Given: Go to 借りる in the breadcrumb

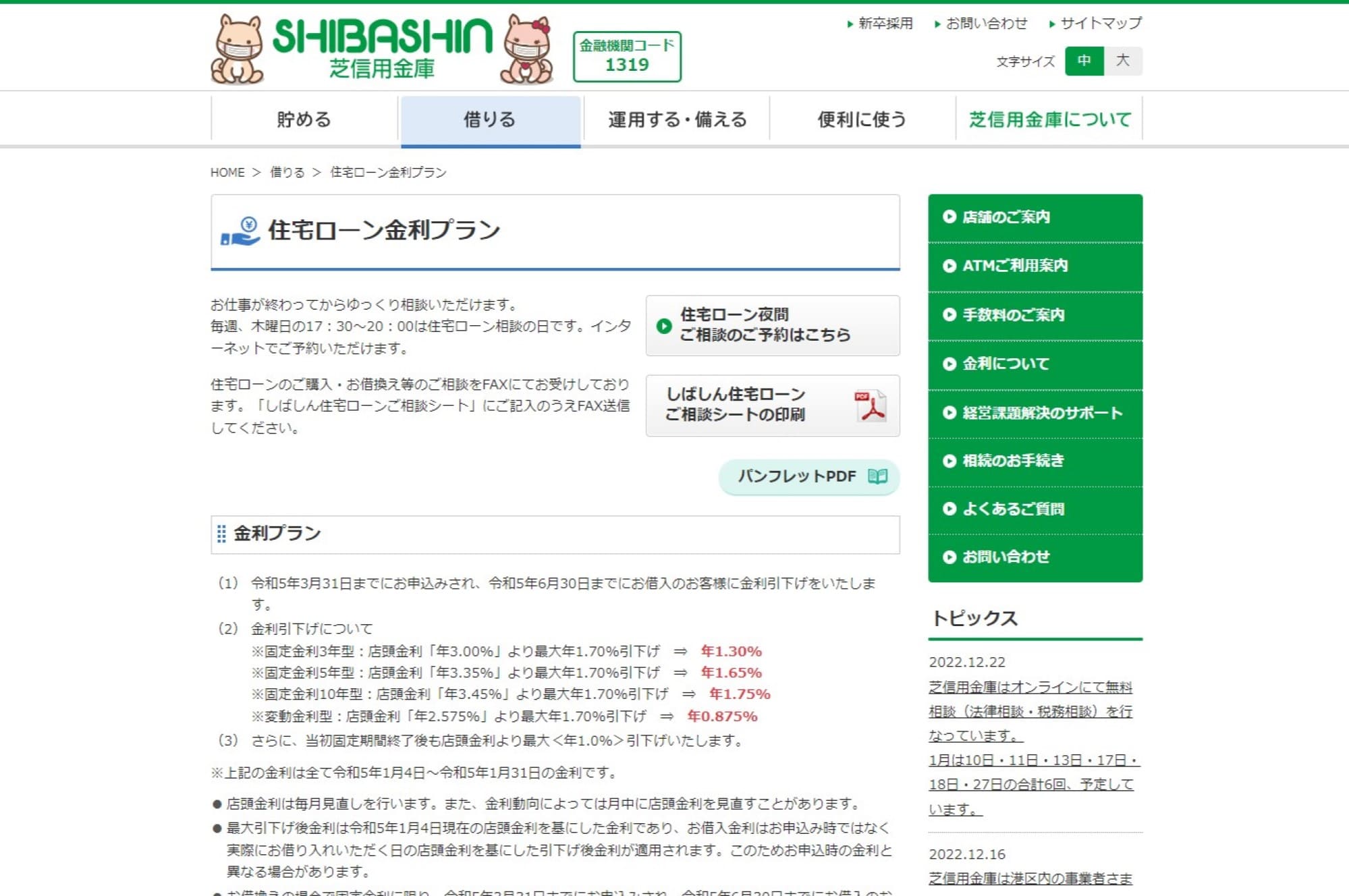Looking at the screenshot, I should click(x=287, y=173).
